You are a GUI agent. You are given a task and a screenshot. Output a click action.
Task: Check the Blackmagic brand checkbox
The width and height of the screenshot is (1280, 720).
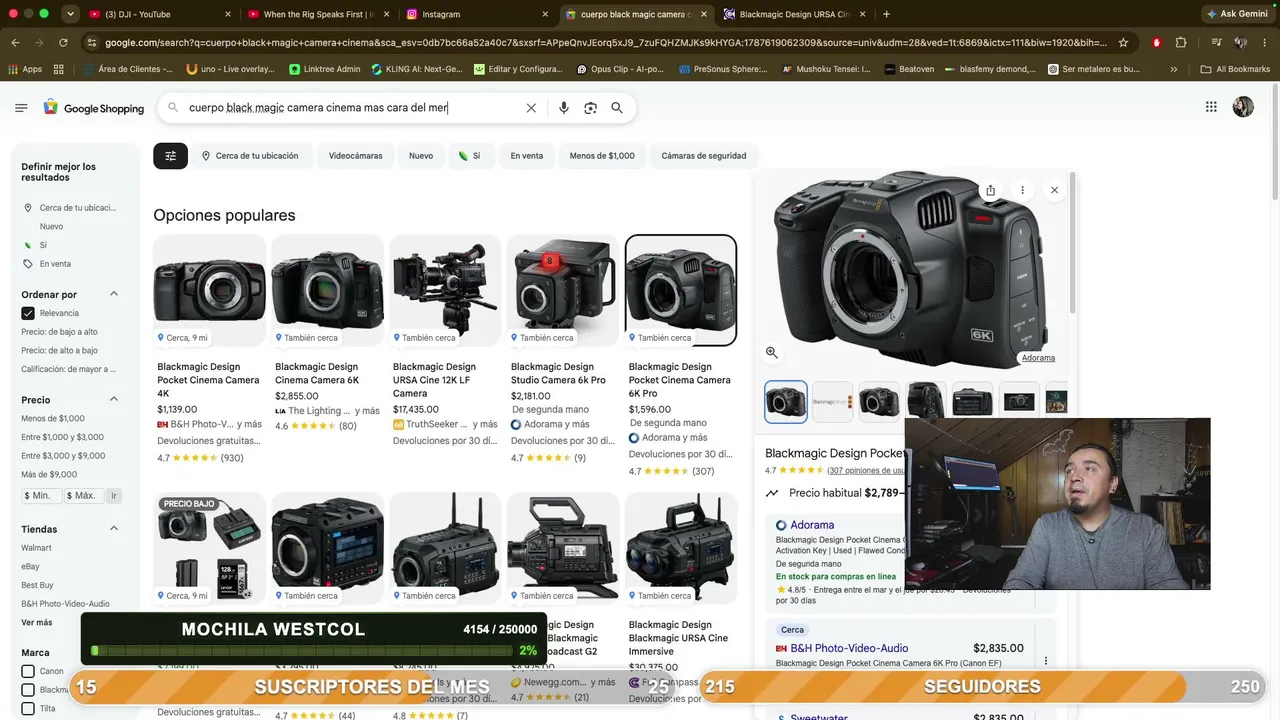pos(28,690)
